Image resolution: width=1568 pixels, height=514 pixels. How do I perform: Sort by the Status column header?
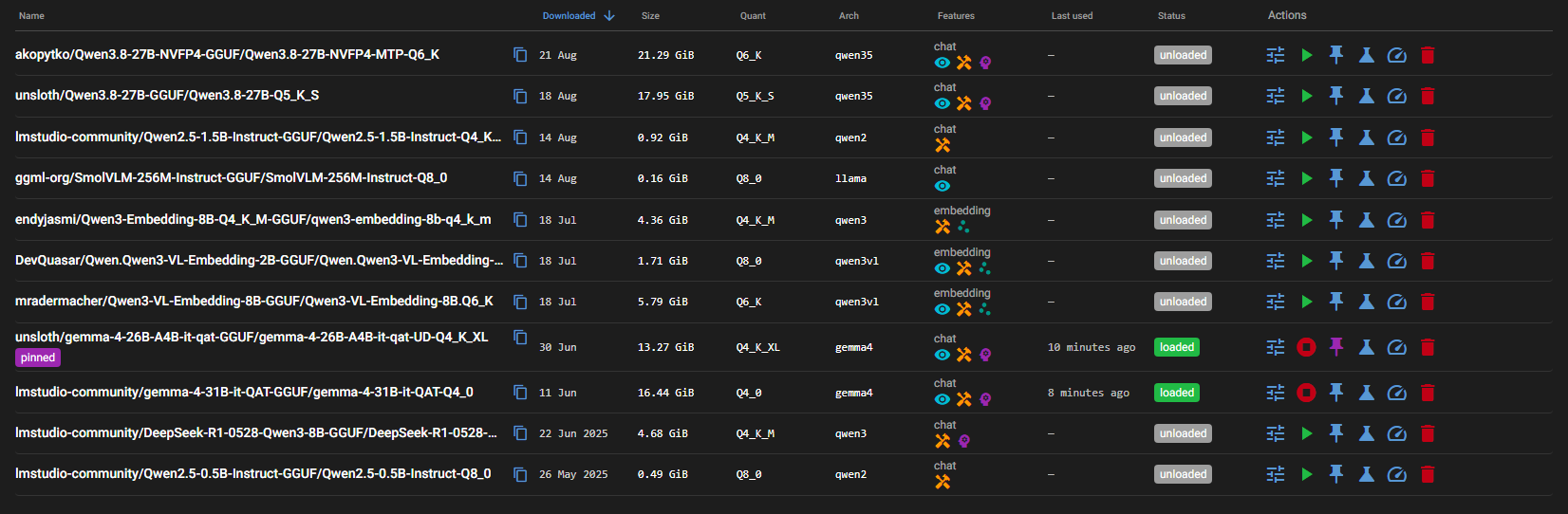[1171, 16]
